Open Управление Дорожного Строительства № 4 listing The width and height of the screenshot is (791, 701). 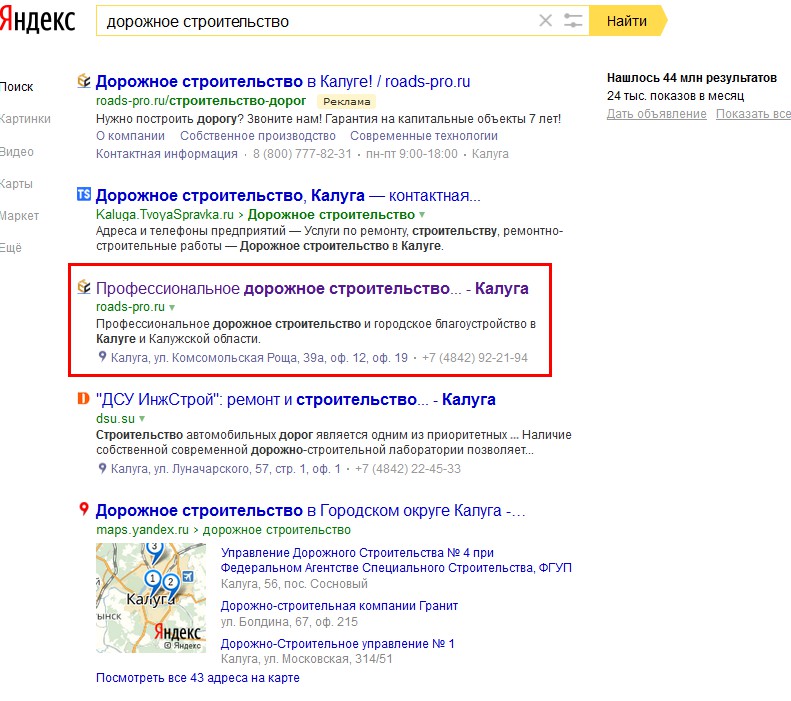[x=397, y=560]
